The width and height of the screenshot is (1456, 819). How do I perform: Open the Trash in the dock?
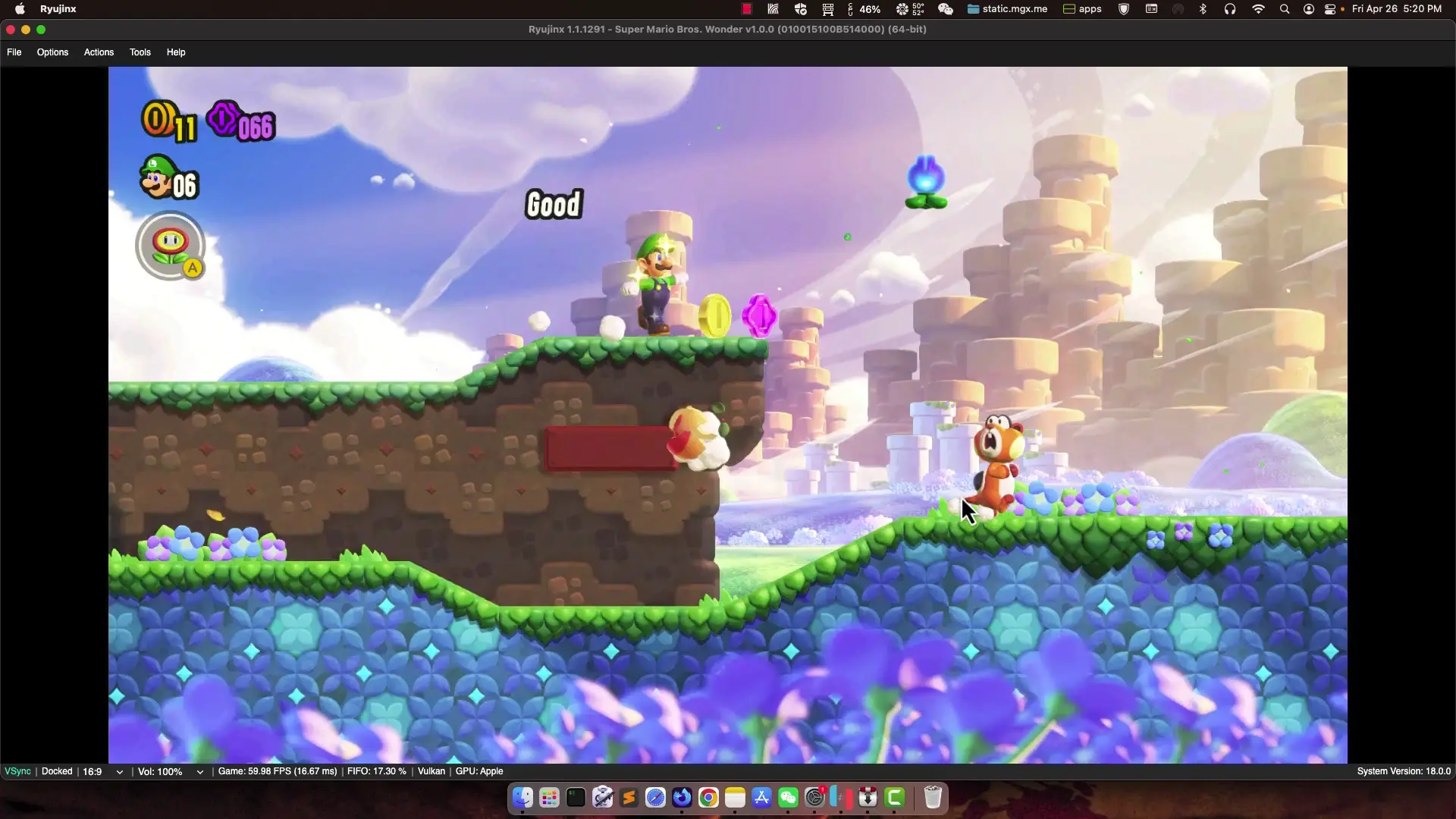click(933, 798)
